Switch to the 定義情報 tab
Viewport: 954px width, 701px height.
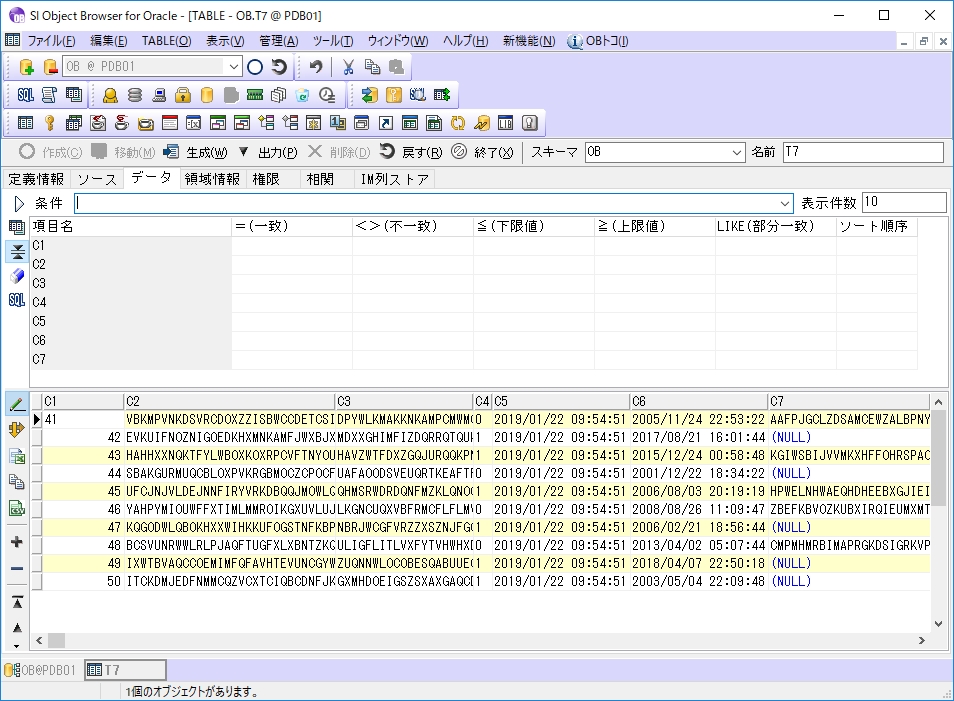point(36,179)
